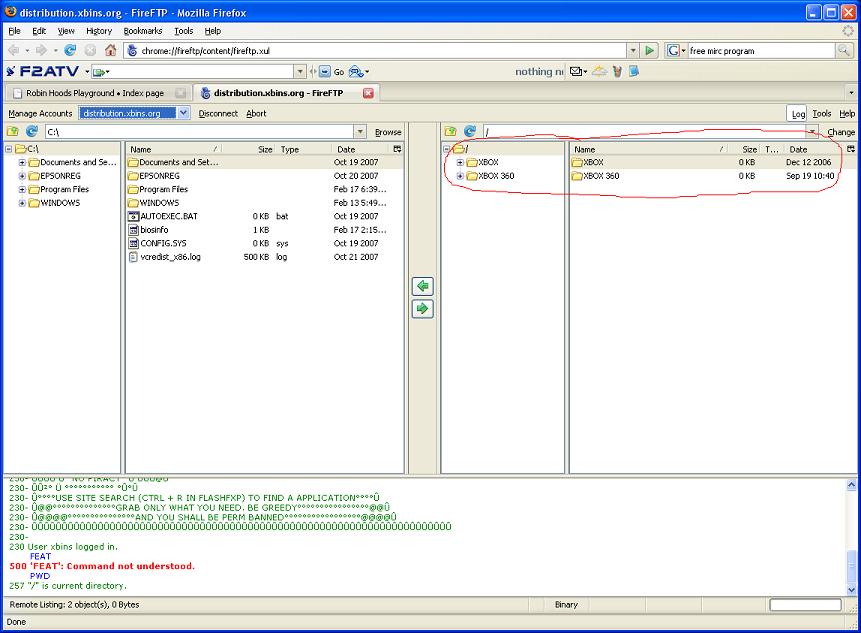
Task: Refresh the local directory listing
Action: point(32,131)
